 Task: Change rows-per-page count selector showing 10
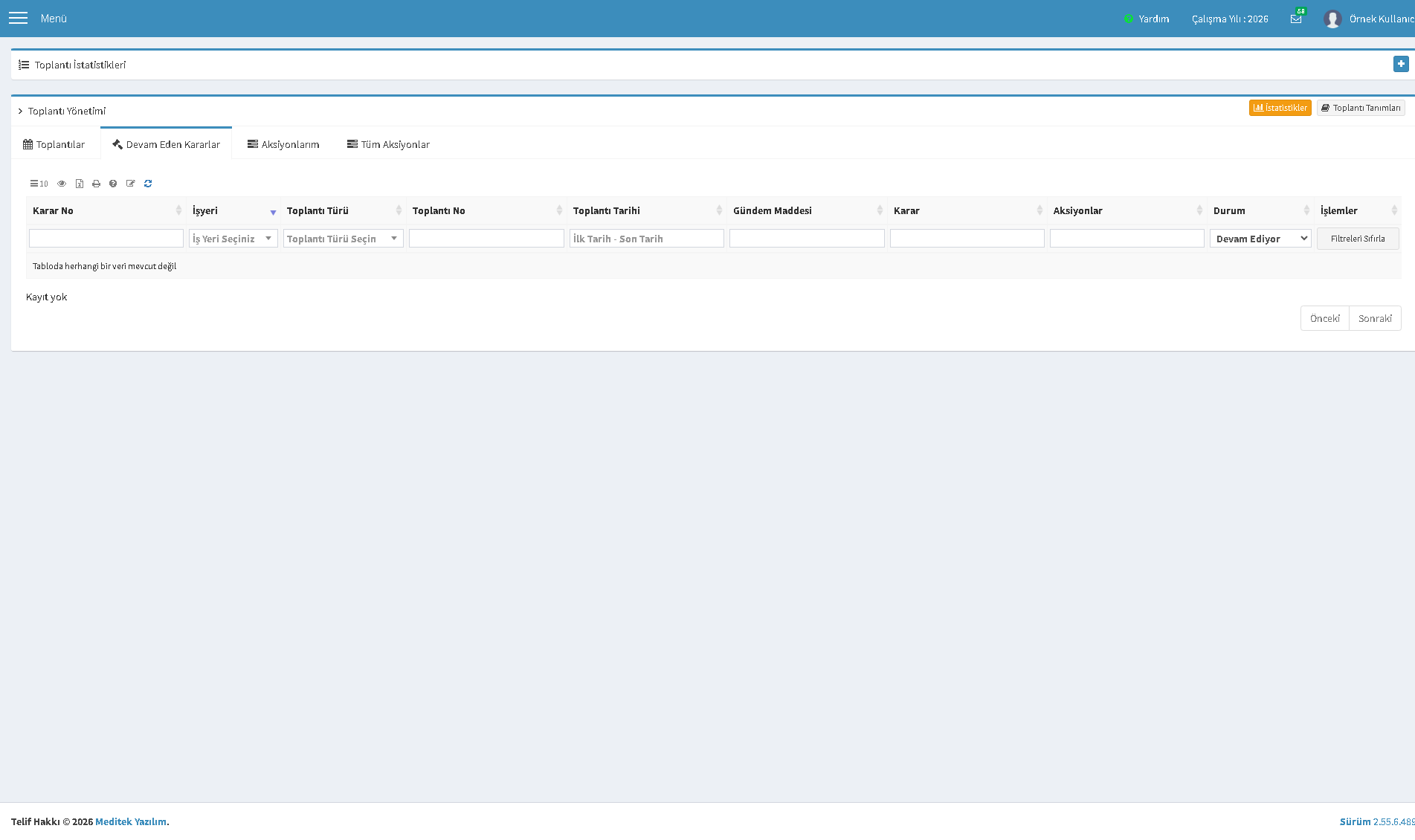[x=39, y=184]
